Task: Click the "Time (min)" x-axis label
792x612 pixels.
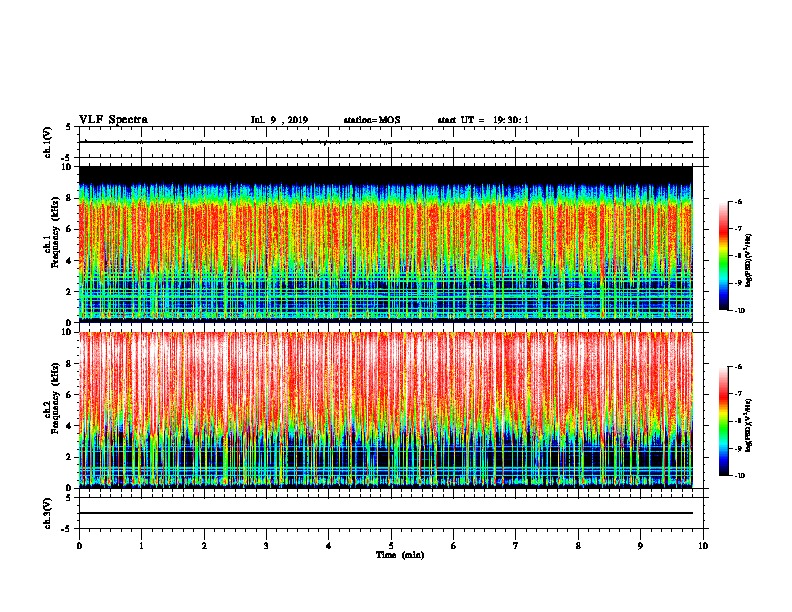Action: coord(400,555)
